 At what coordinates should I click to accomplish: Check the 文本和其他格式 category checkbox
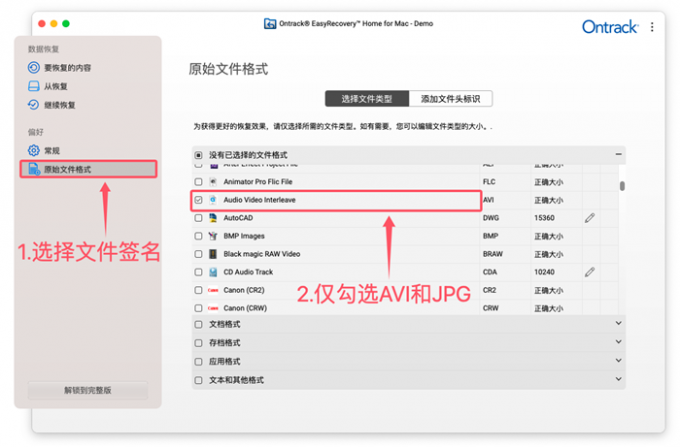click(198, 380)
